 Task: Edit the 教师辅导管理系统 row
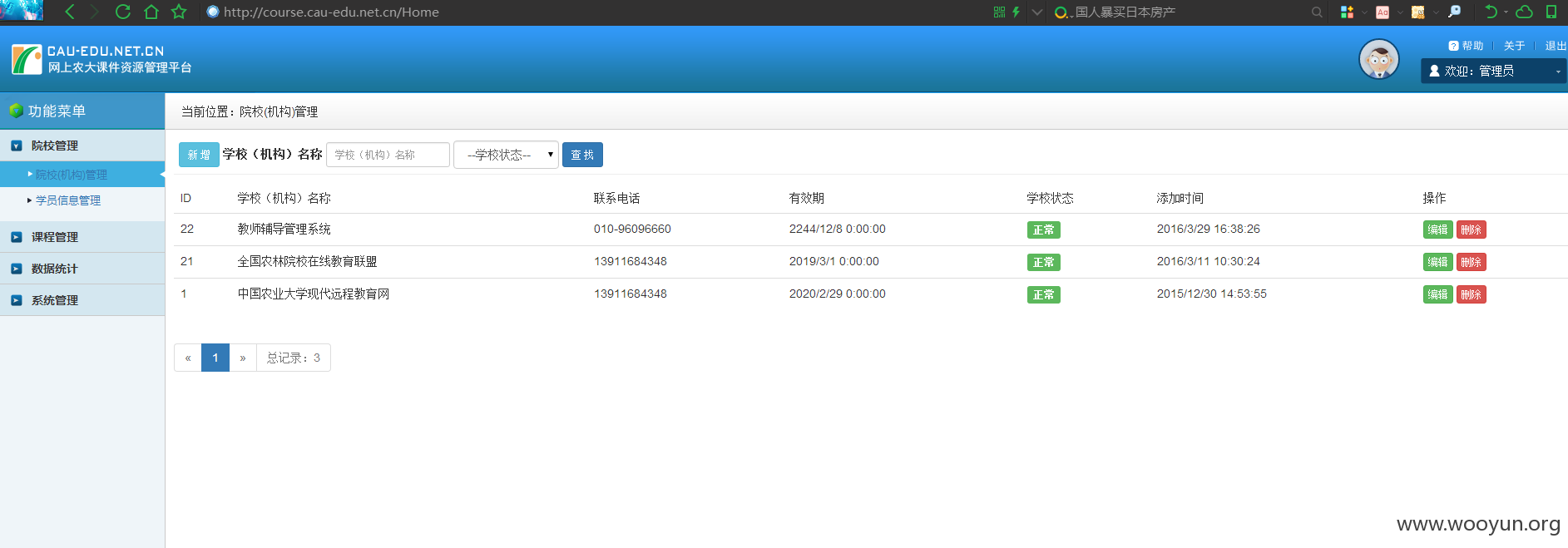1437,230
